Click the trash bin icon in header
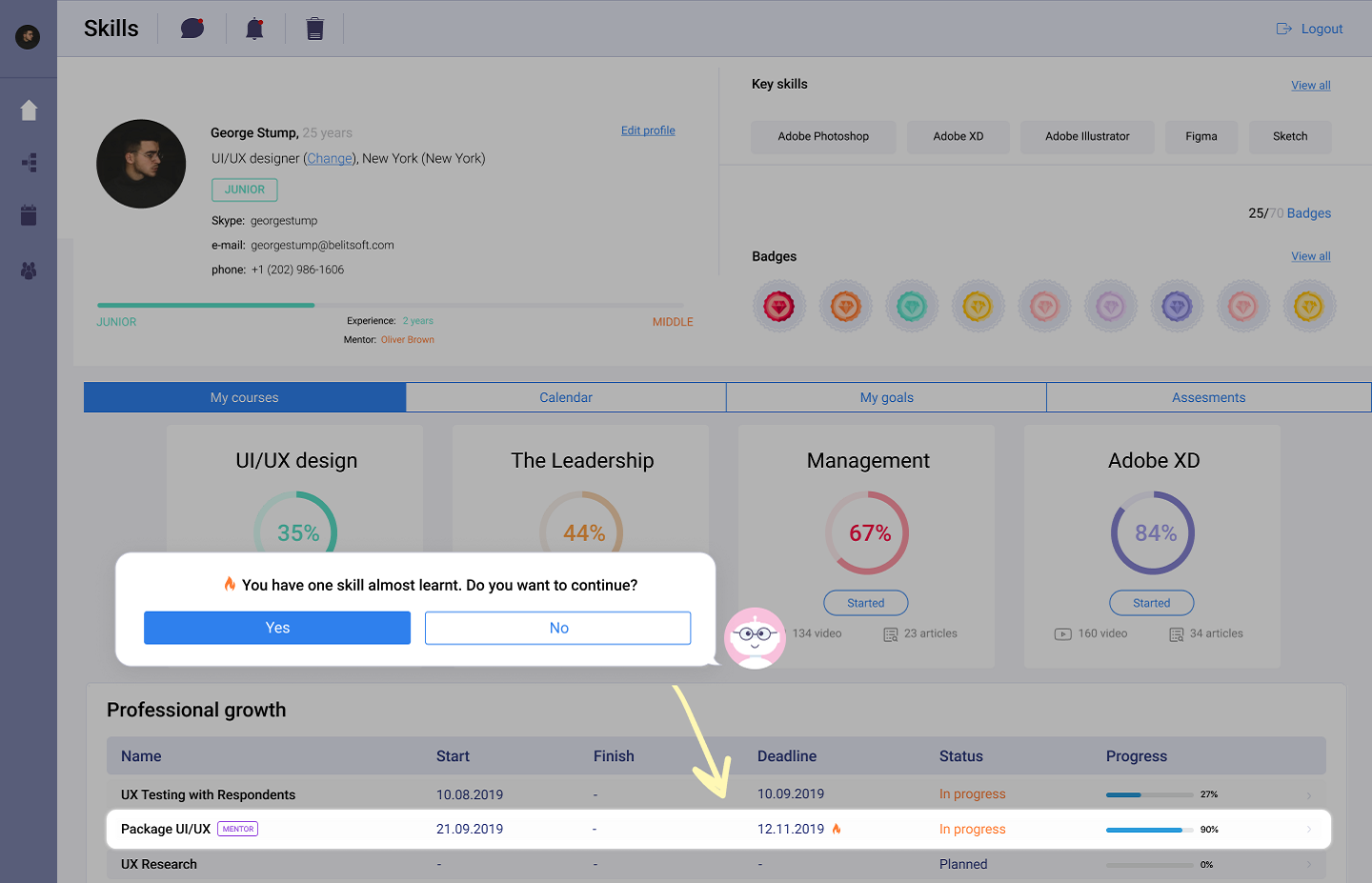The image size is (1372, 883). 314,29
